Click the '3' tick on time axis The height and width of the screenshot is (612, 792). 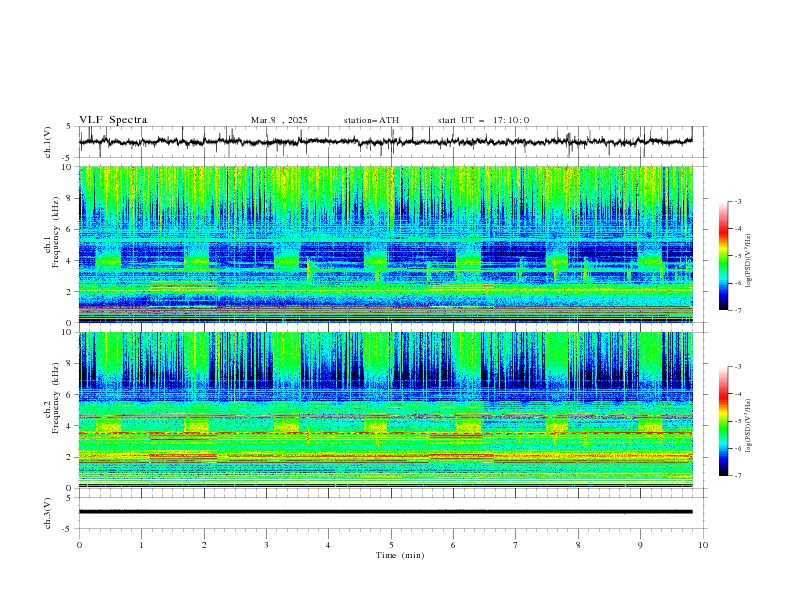pos(266,545)
